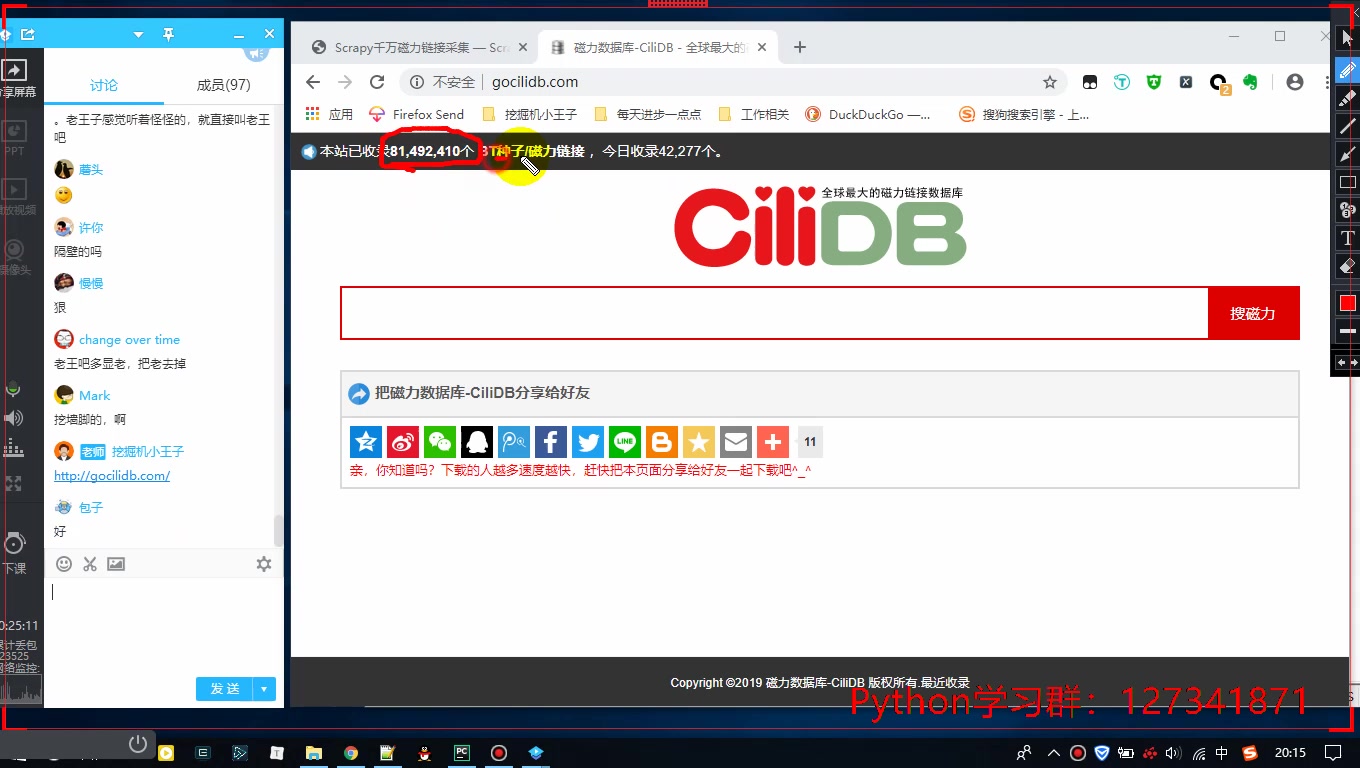This screenshot has height=768, width=1360.
Task: Click the Chrome back arrow
Action: pos(313,82)
